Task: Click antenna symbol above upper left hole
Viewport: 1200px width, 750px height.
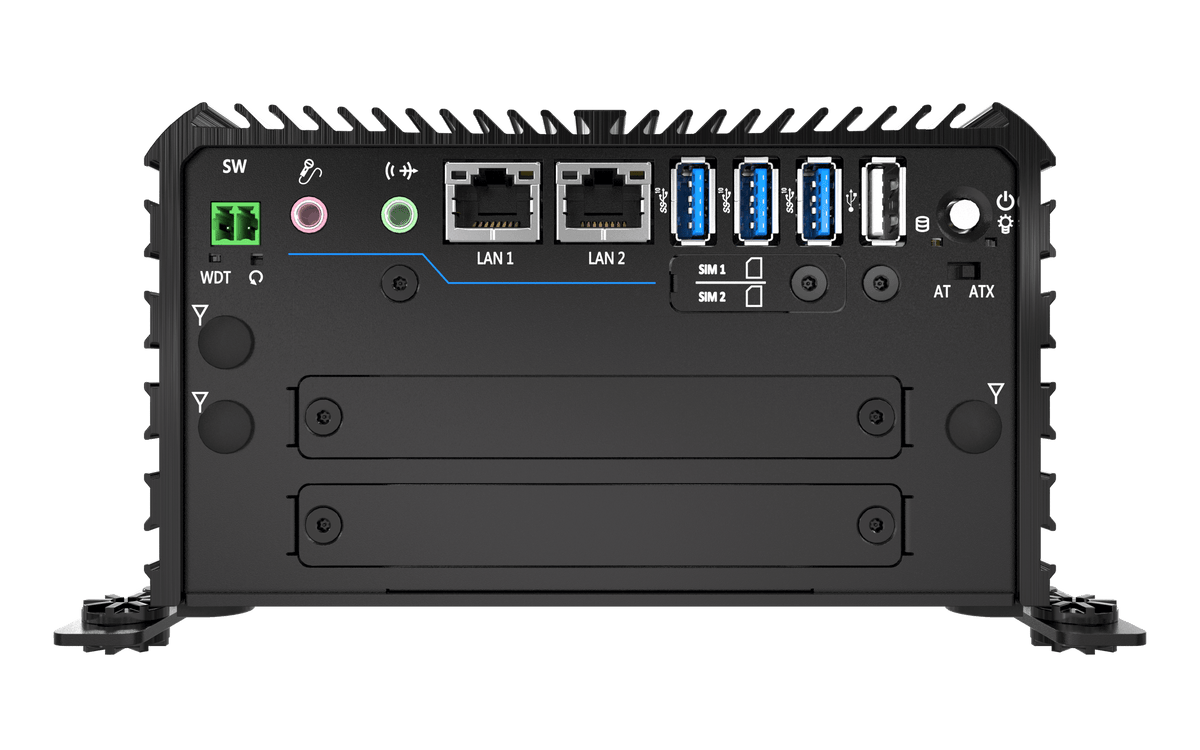Action: (x=201, y=317)
